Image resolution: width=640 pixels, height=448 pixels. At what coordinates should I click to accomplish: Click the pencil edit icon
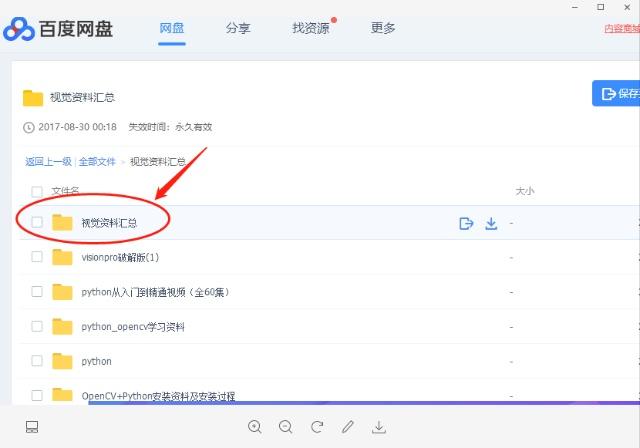(x=348, y=427)
